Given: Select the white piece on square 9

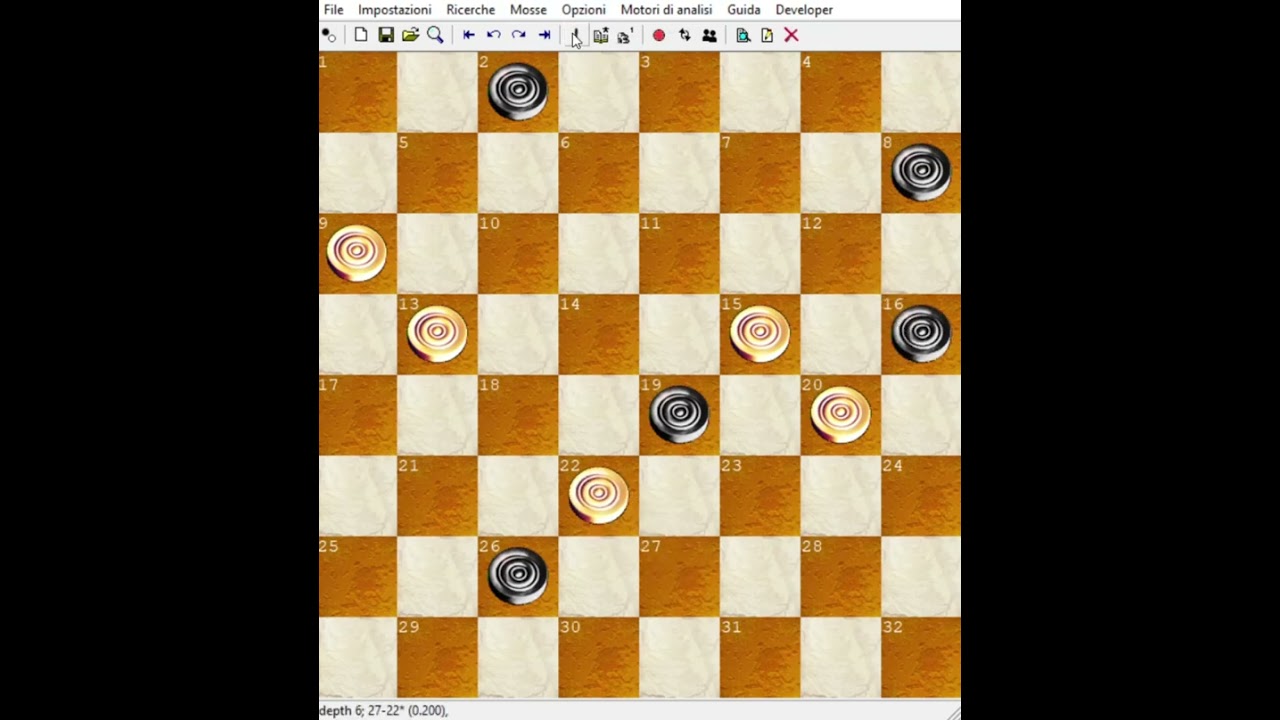Looking at the screenshot, I should click(357, 253).
